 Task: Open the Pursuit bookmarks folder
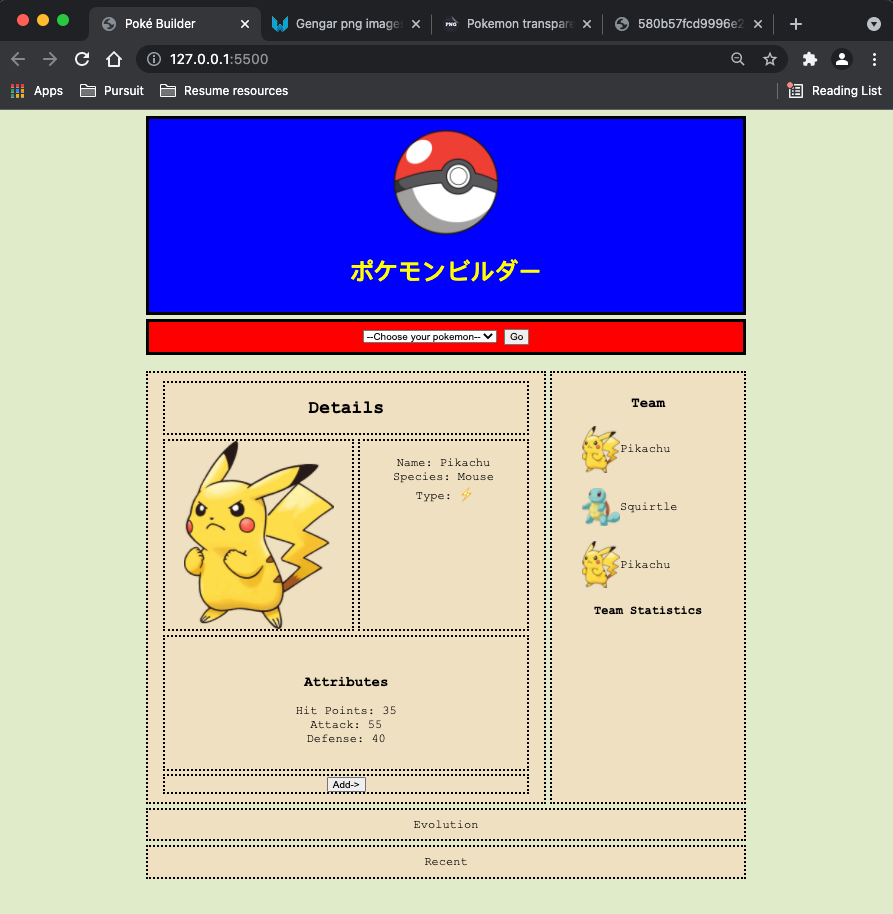click(x=112, y=91)
